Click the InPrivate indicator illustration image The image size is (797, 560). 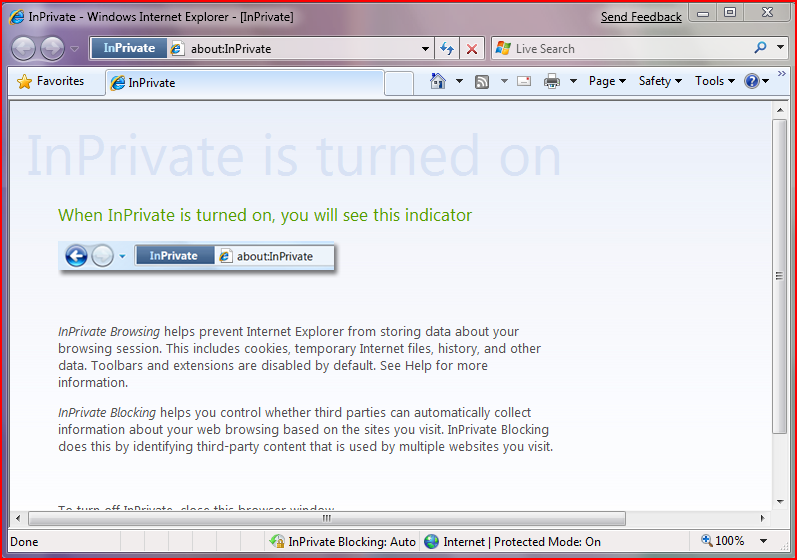click(197, 258)
